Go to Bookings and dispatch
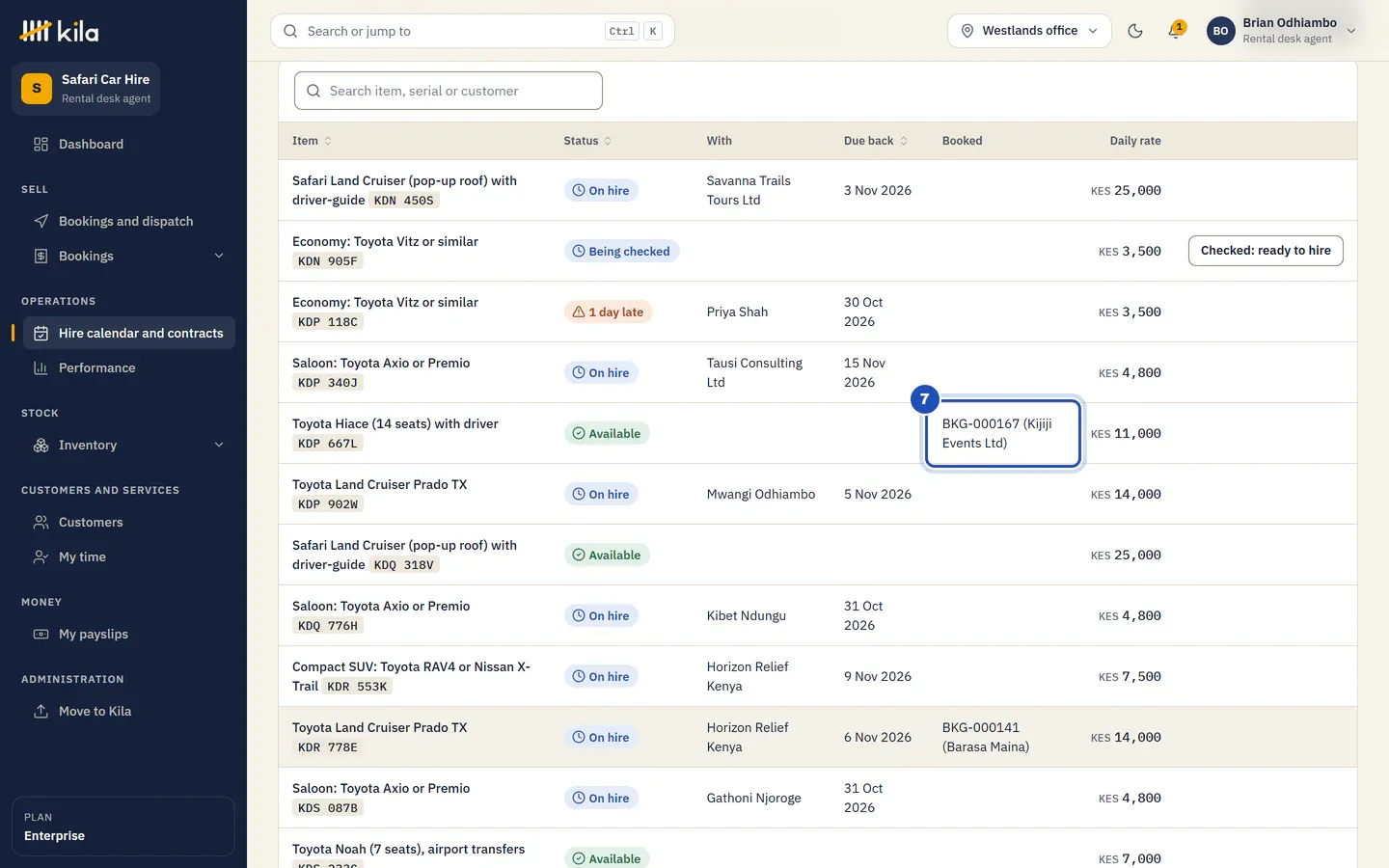 (x=129, y=222)
